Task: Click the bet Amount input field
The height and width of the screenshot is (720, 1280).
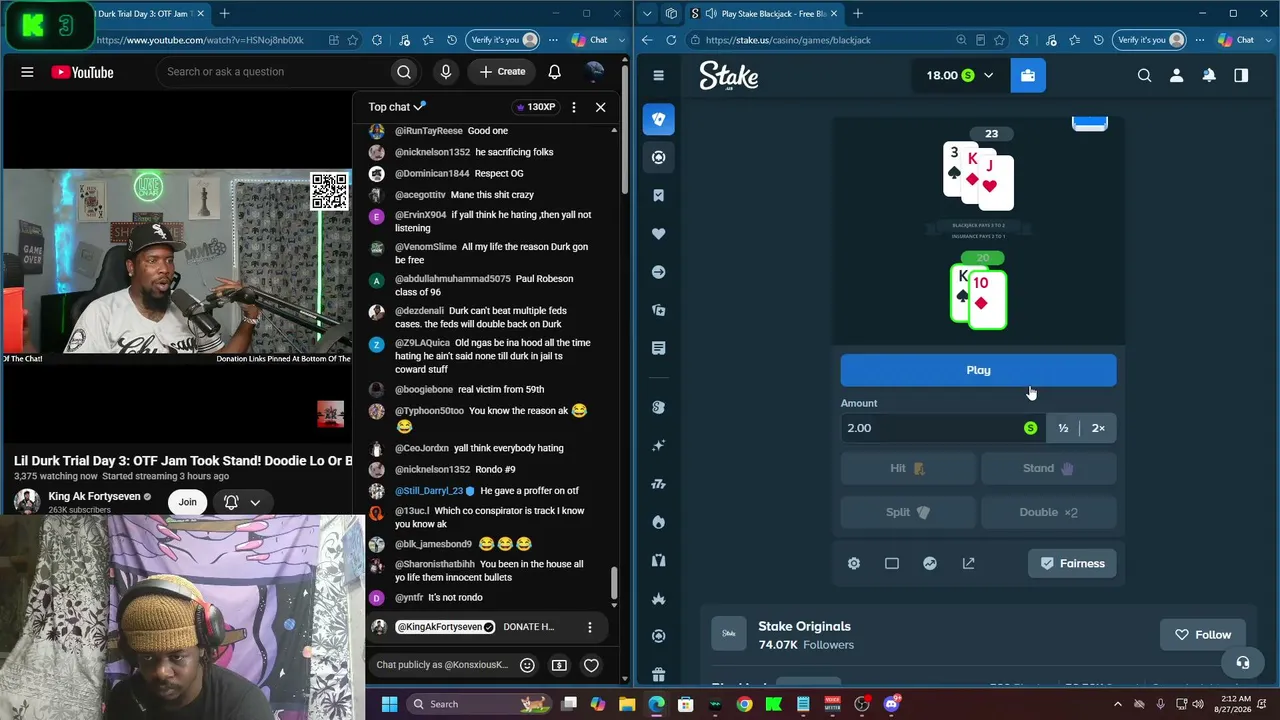Action: pyautogui.click(x=943, y=428)
